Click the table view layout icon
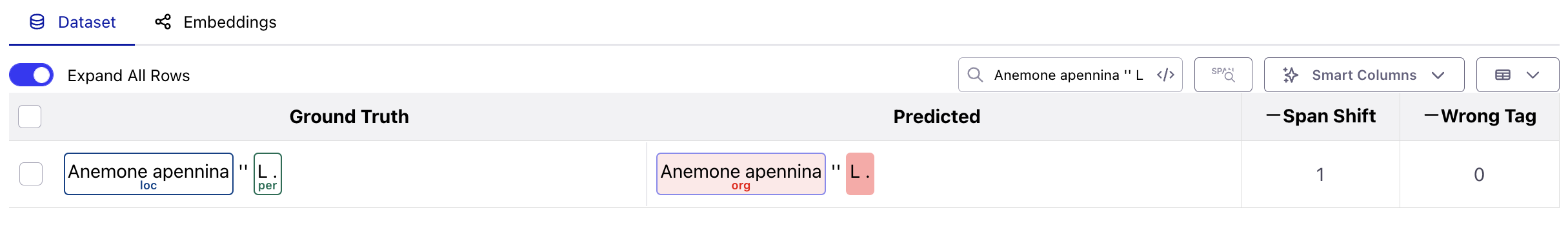 (x=1503, y=75)
